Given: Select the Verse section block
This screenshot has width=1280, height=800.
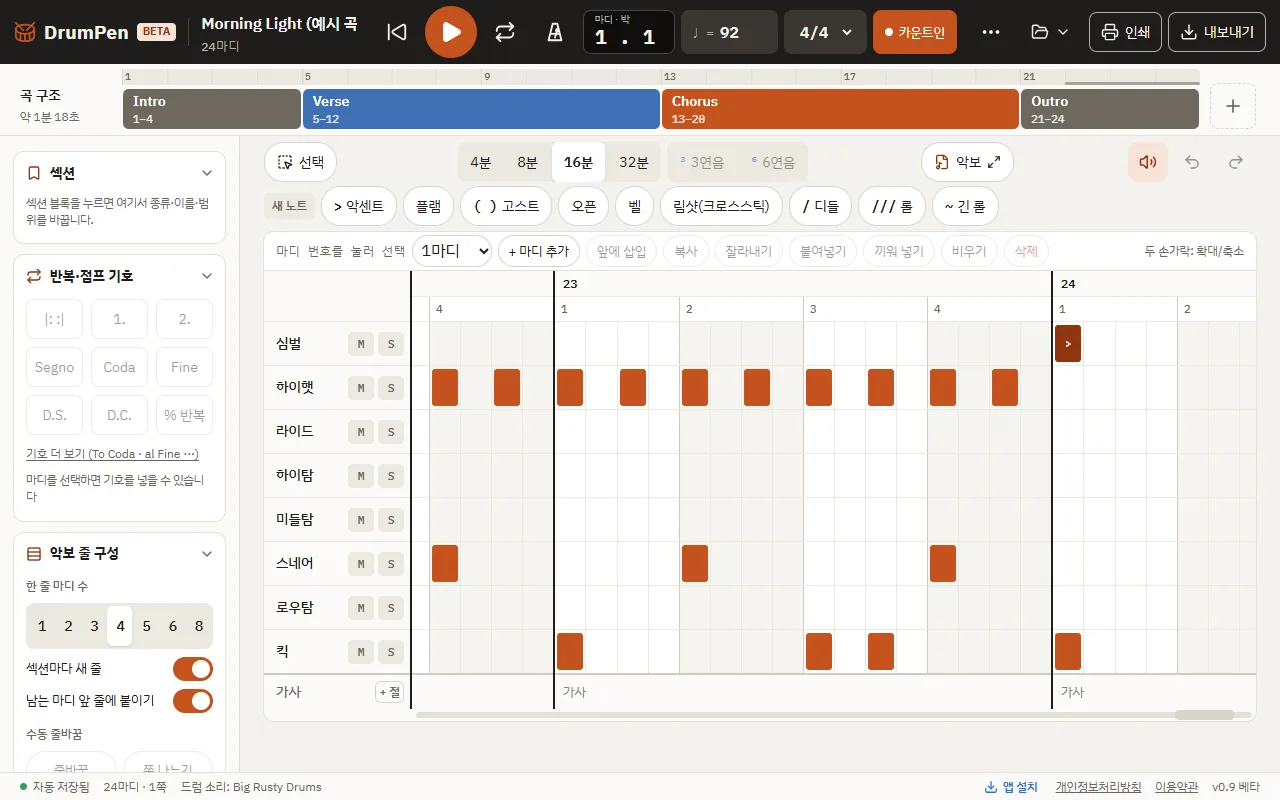Looking at the screenshot, I should (481, 109).
